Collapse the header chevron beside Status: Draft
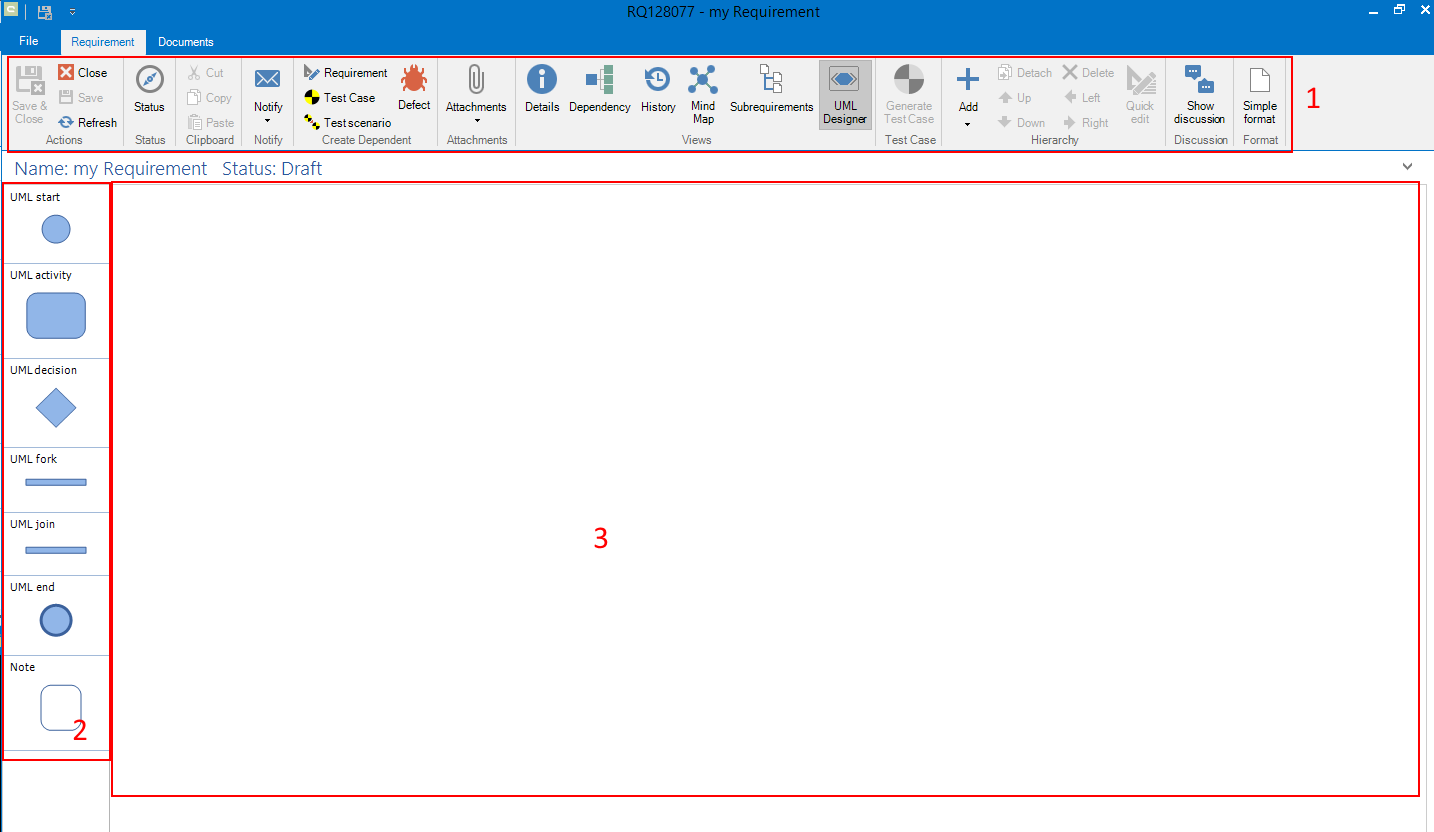 point(1408,166)
